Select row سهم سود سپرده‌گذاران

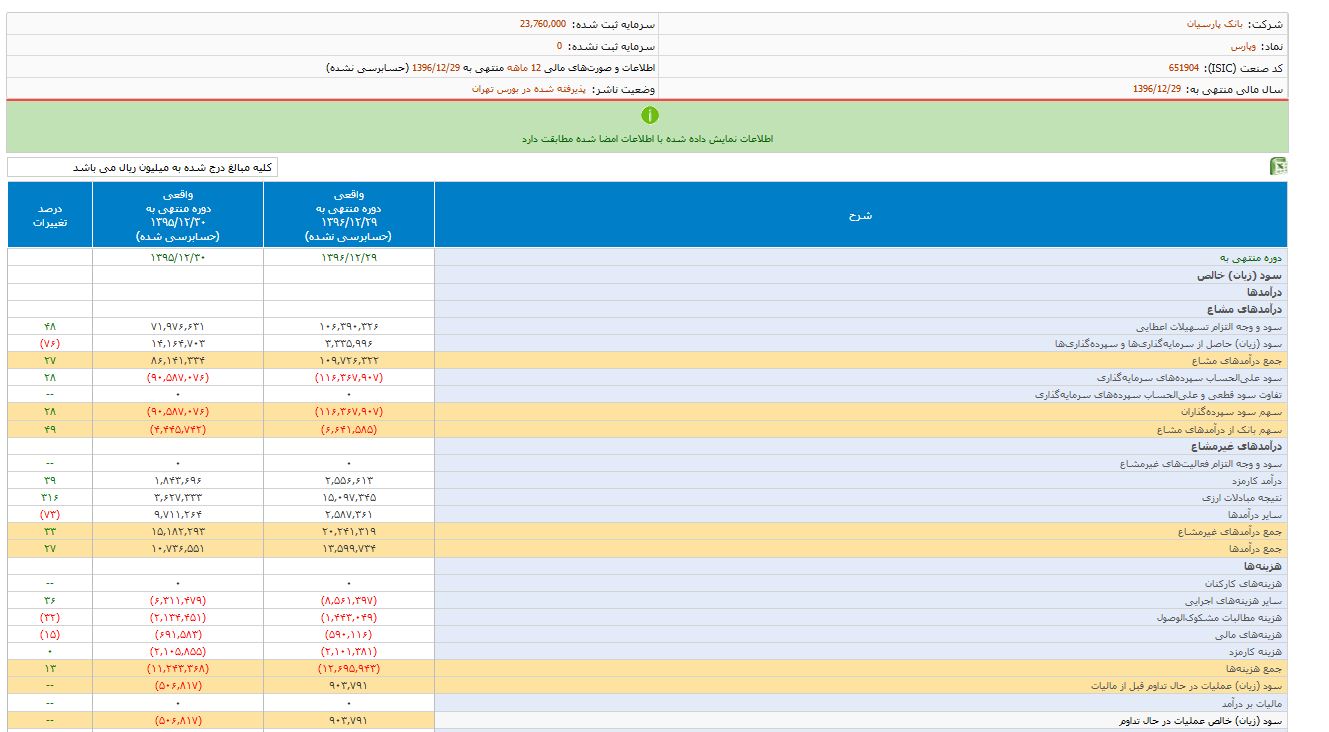point(647,412)
